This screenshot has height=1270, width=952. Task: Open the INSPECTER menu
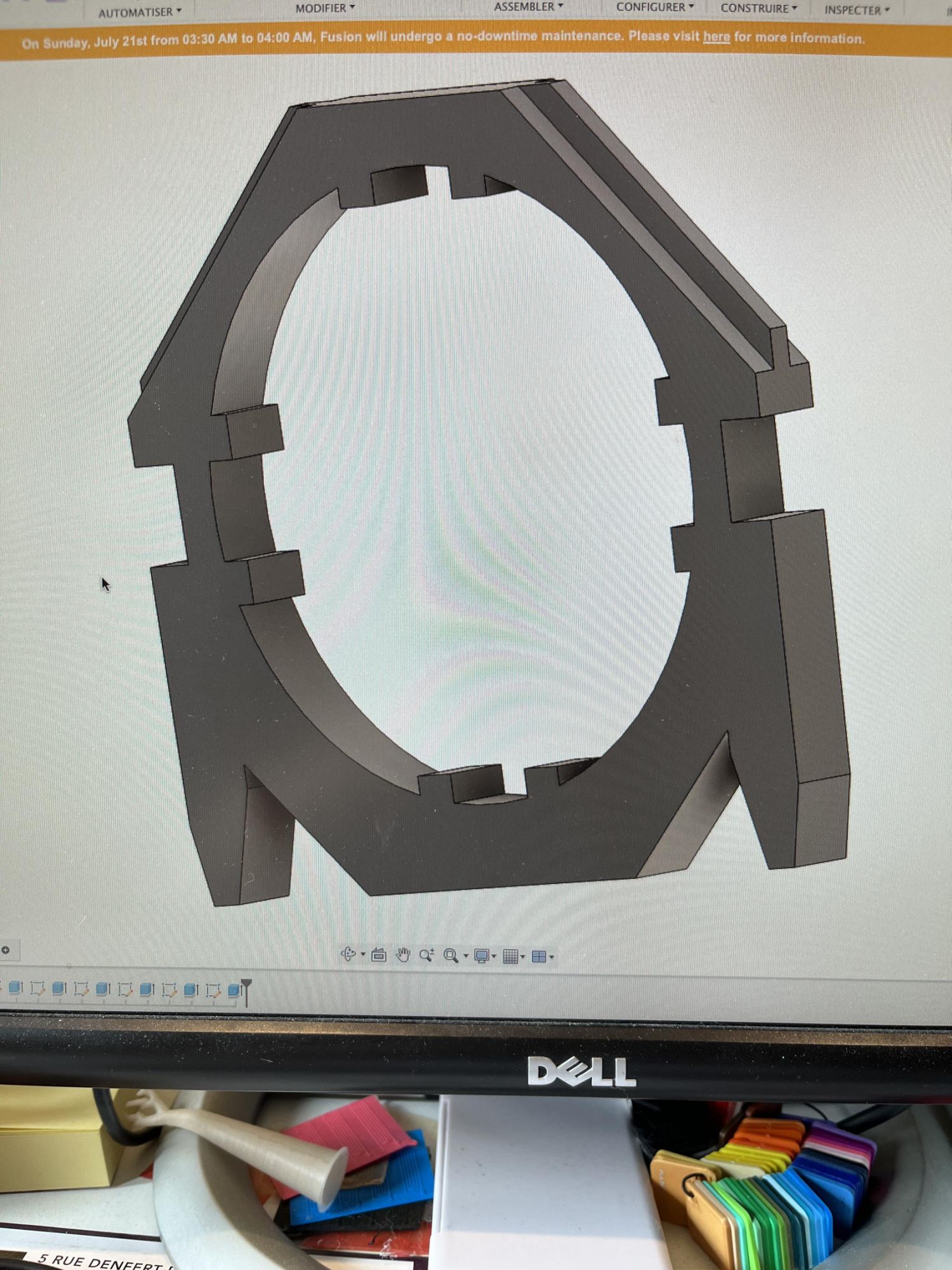(x=856, y=10)
